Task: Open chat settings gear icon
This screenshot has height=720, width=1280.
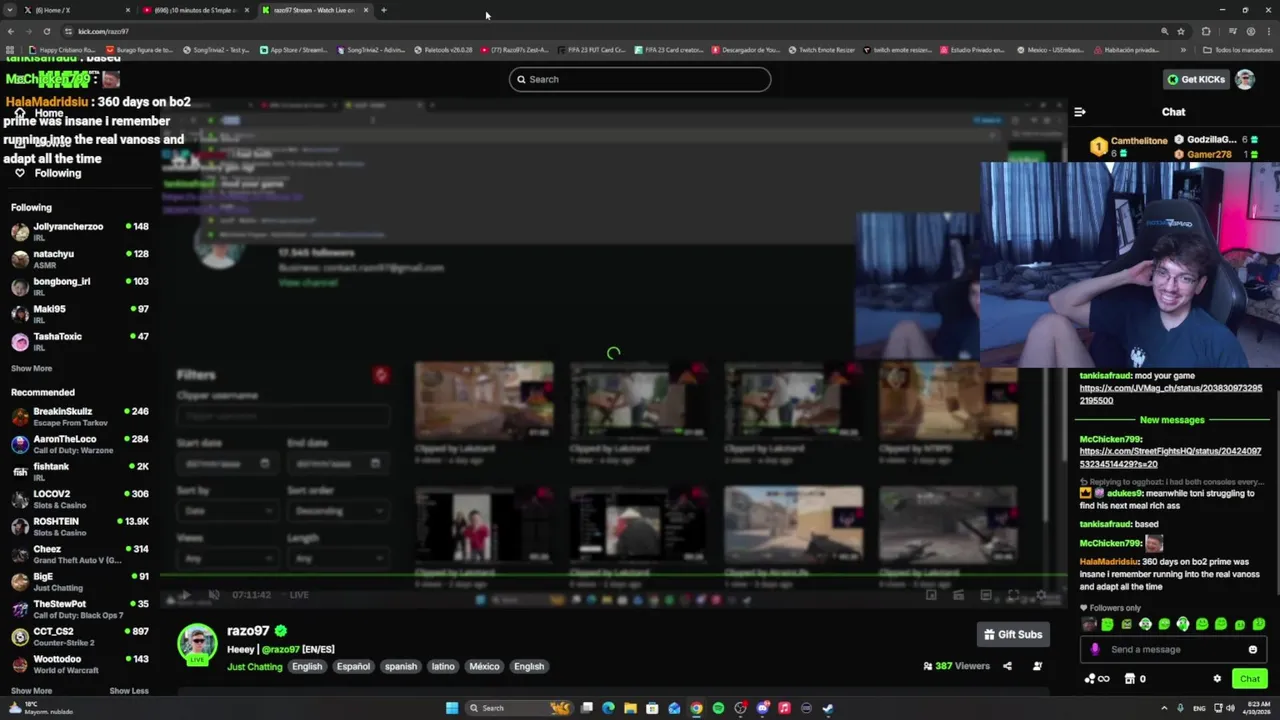Action: pos(1217,679)
